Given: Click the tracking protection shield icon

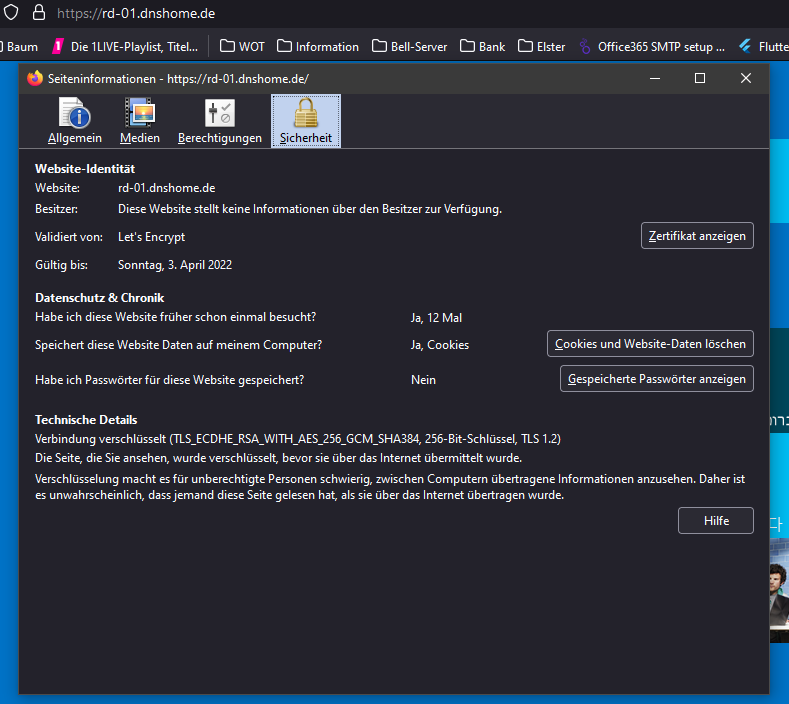Looking at the screenshot, I should (x=10, y=14).
